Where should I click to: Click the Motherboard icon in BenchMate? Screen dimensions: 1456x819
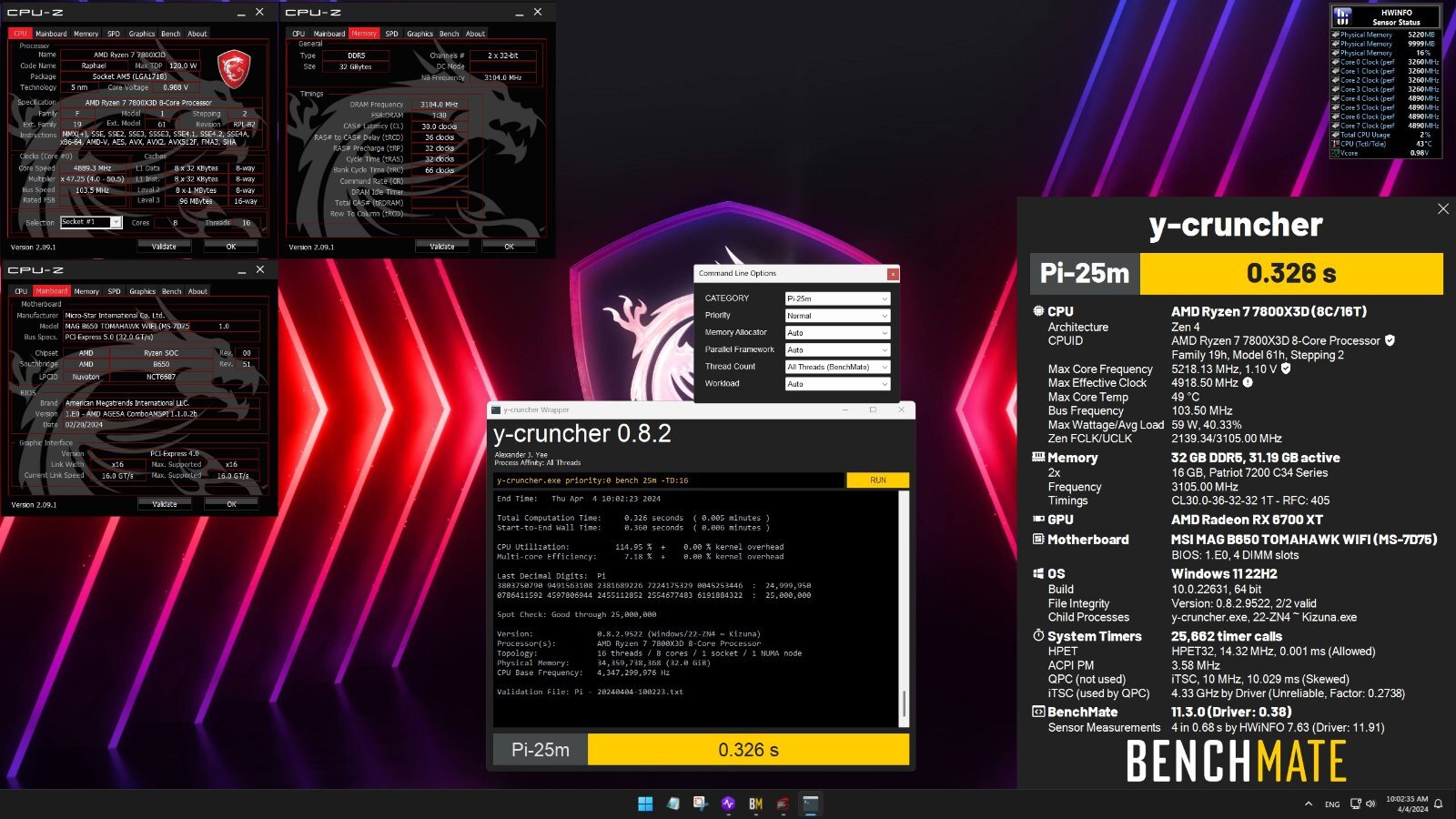point(1038,539)
